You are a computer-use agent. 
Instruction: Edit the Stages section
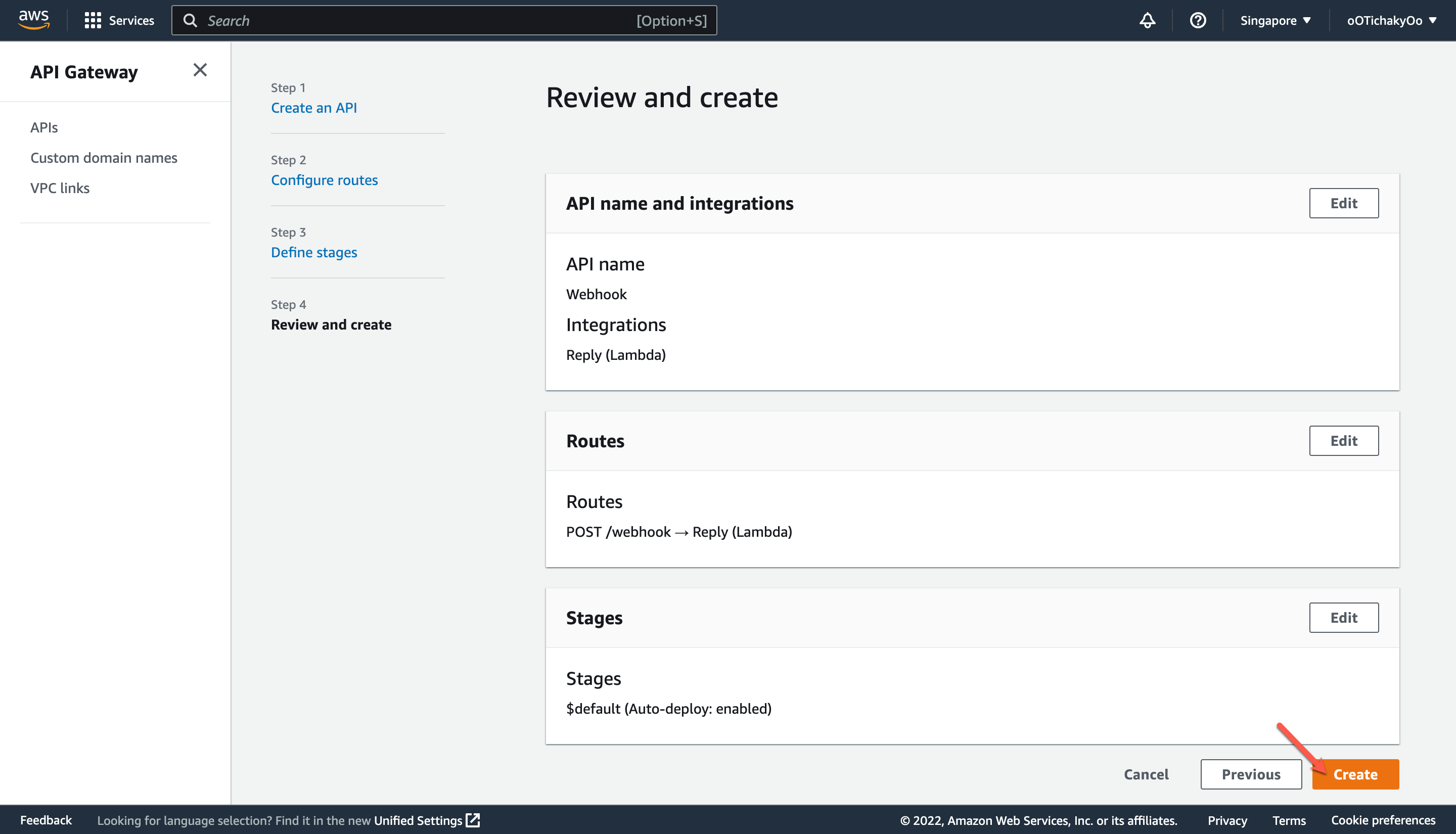1344,618
